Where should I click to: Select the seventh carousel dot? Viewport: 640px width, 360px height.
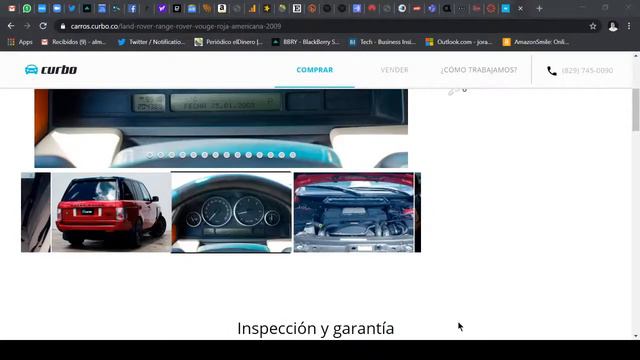coord(216,155)
